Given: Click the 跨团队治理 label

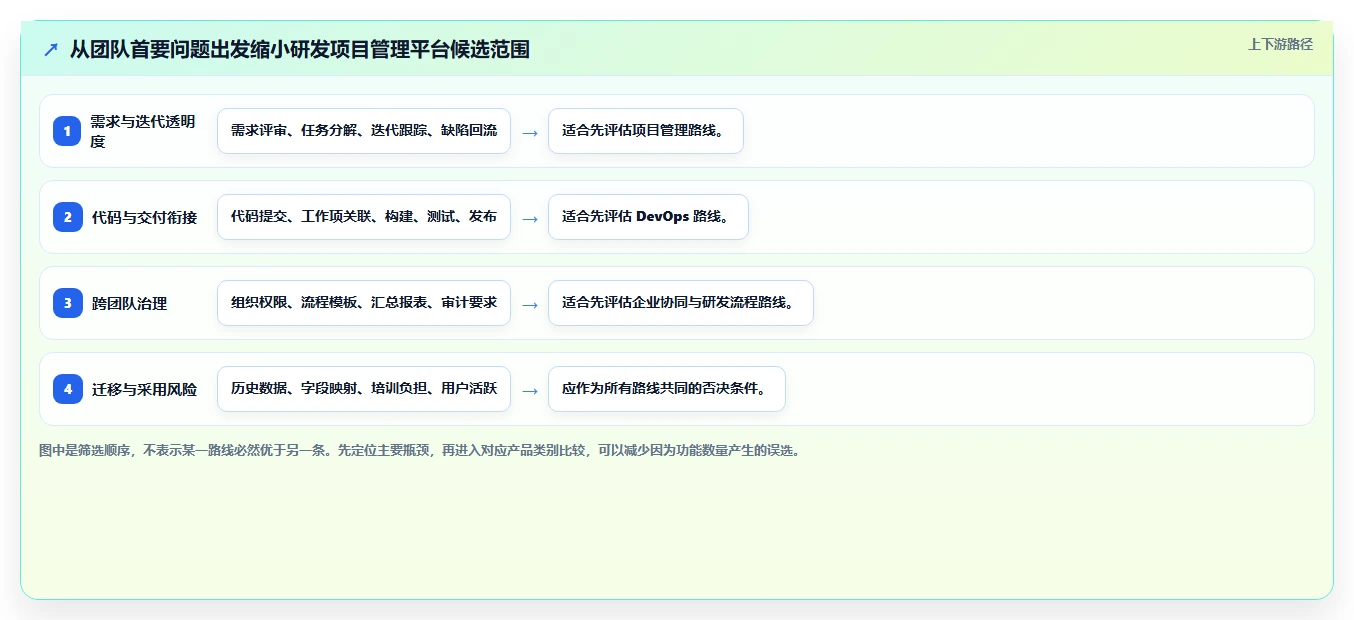Looking at the screenshot, I should [129, 303].
